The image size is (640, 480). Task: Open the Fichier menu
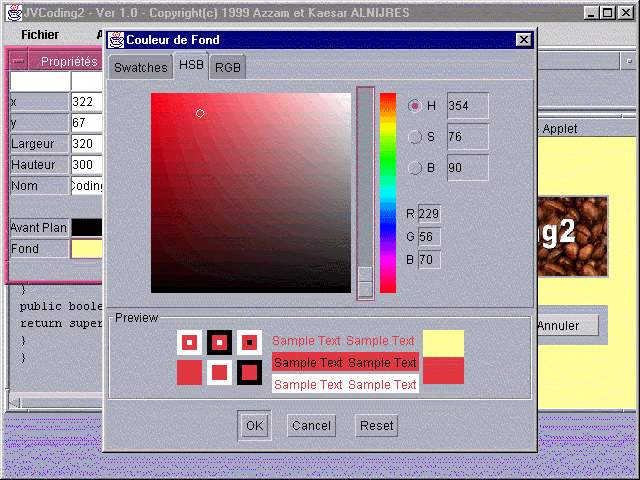click(x=40, y=35)
